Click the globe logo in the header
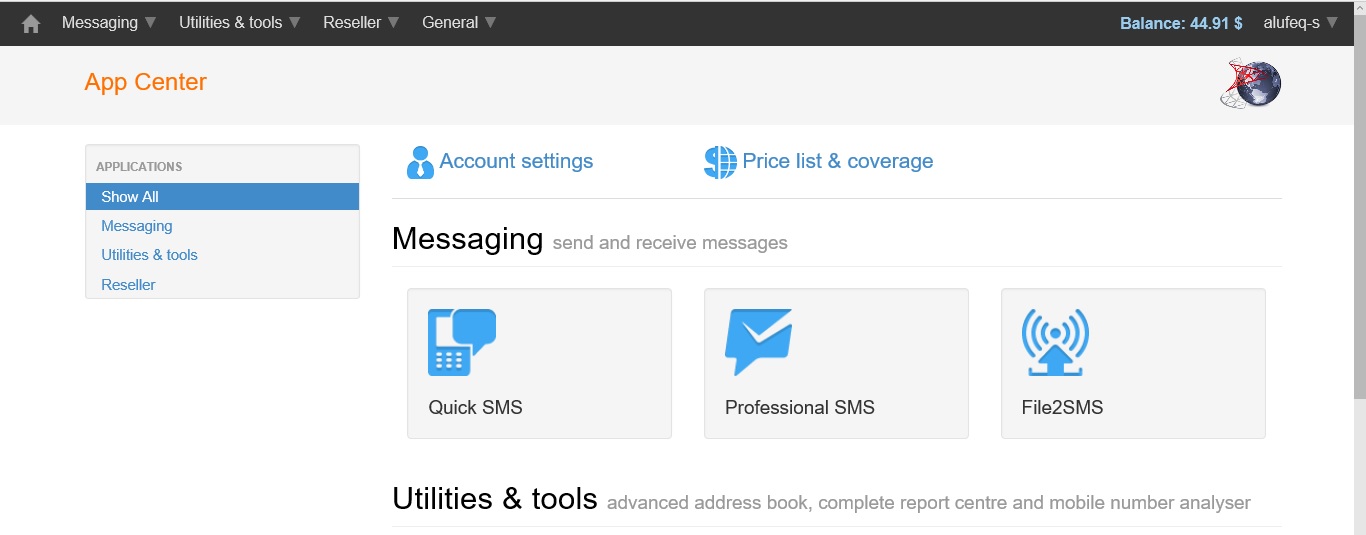This screenshot has width=1366, height=535. tap(1251, 84)
